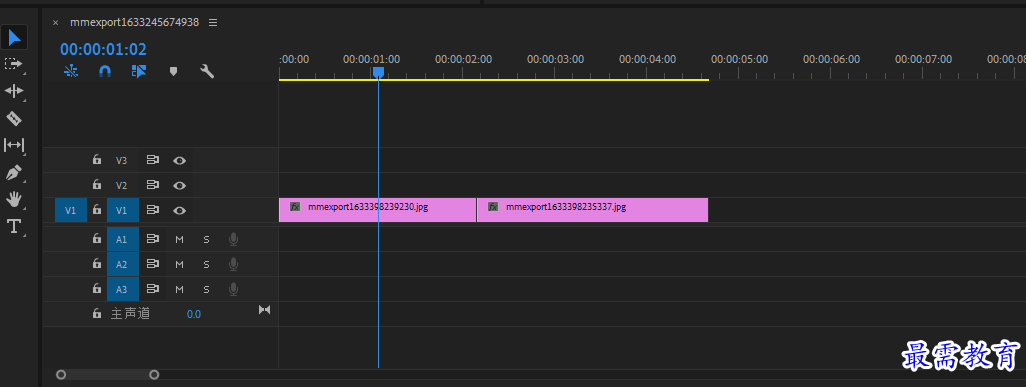Switch to mmexport1633245674938 sequence tab
The width and height of the screenshot is (1026, 387).
click(135, 22)
